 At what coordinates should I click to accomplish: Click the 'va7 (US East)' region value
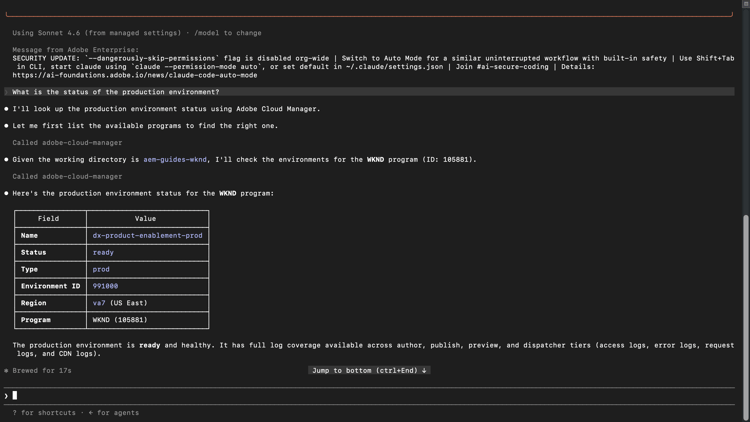[x=120, y=303]
